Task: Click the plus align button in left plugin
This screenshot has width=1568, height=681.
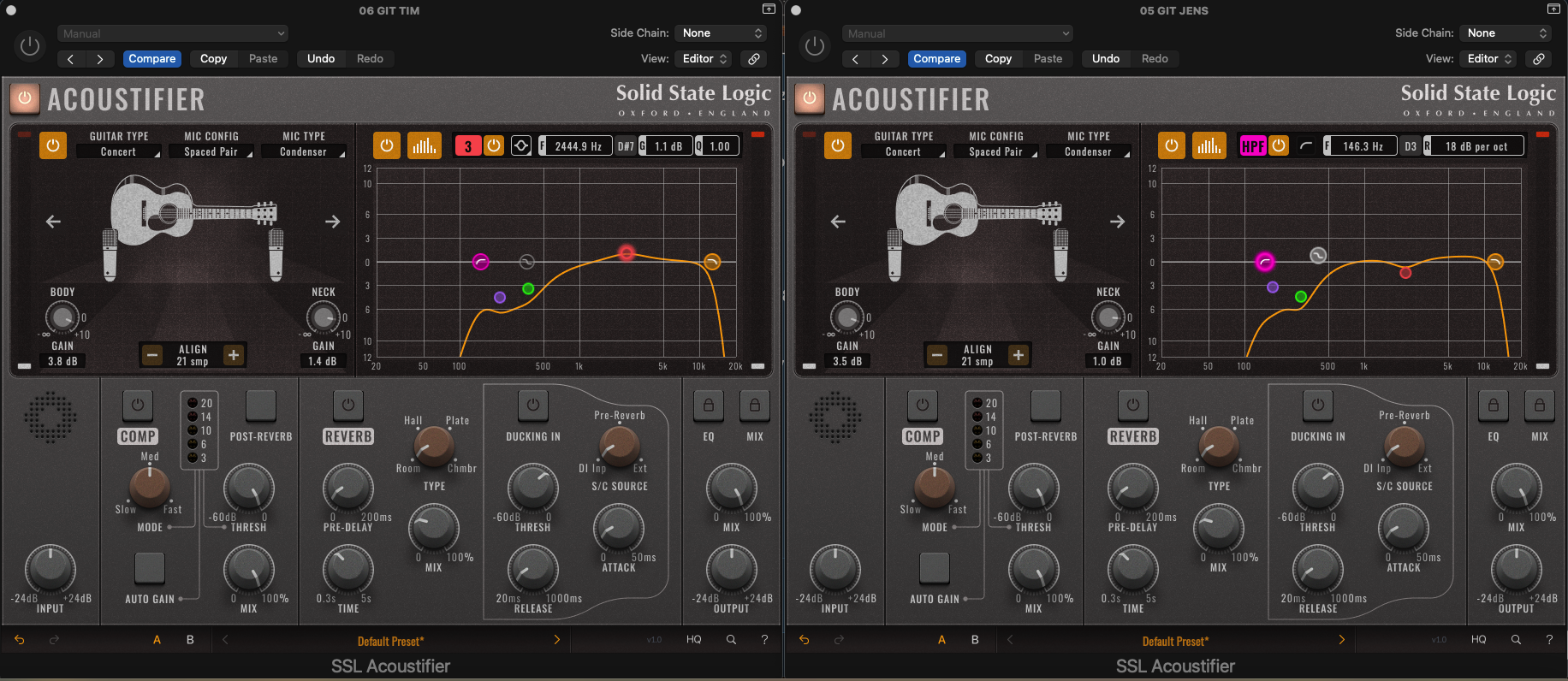Action: pyautogui.click(x=233, y=355)
